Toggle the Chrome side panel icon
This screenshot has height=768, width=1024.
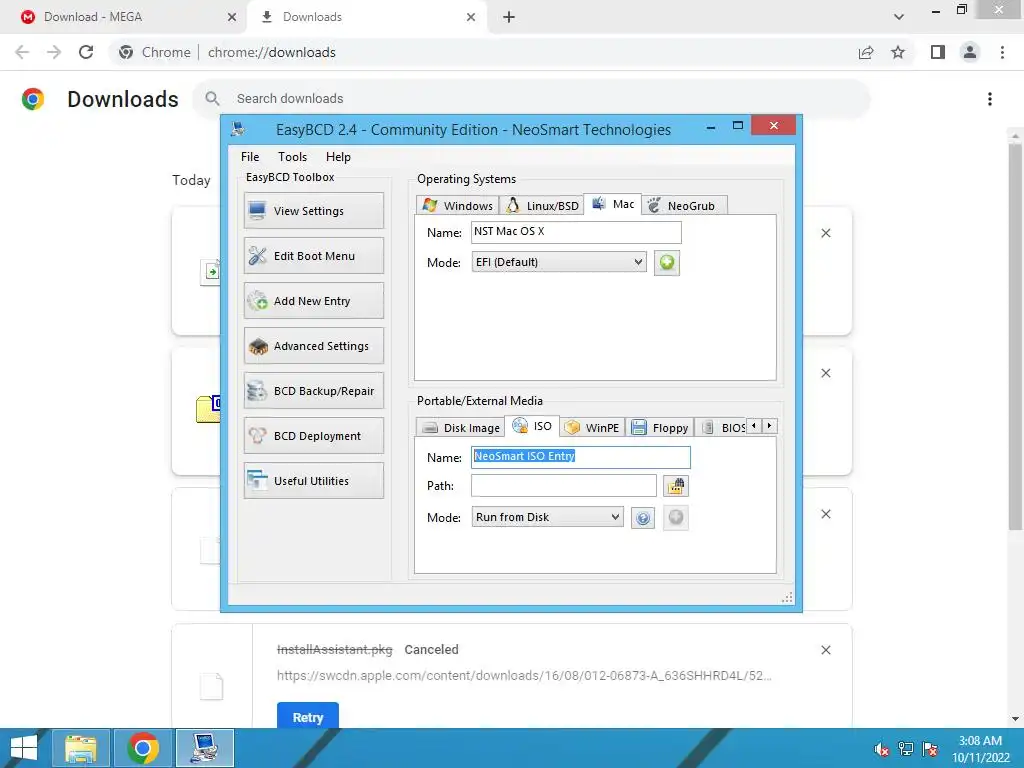click(x=938, y=52)
